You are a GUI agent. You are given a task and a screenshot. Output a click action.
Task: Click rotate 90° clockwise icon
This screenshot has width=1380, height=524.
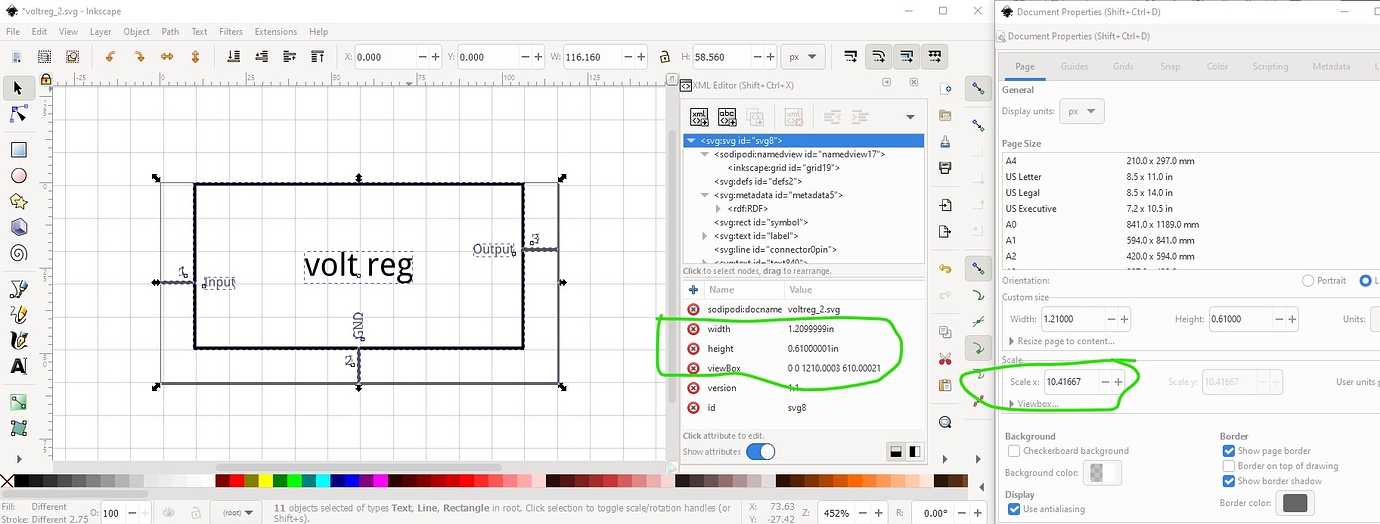point(139,57)
